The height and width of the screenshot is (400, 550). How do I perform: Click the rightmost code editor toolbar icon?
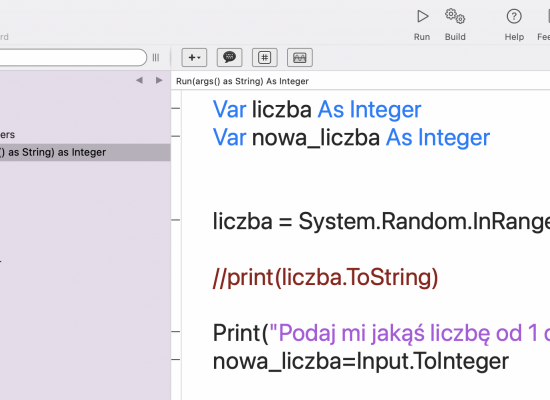pyautogui.click(x=300, y=58)
